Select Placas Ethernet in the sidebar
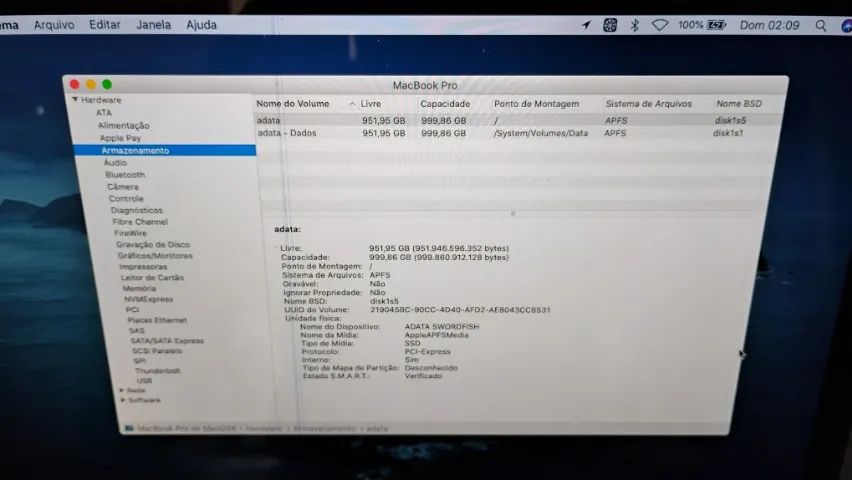Viewport: 852px width, 480px height. click(157, 320)
